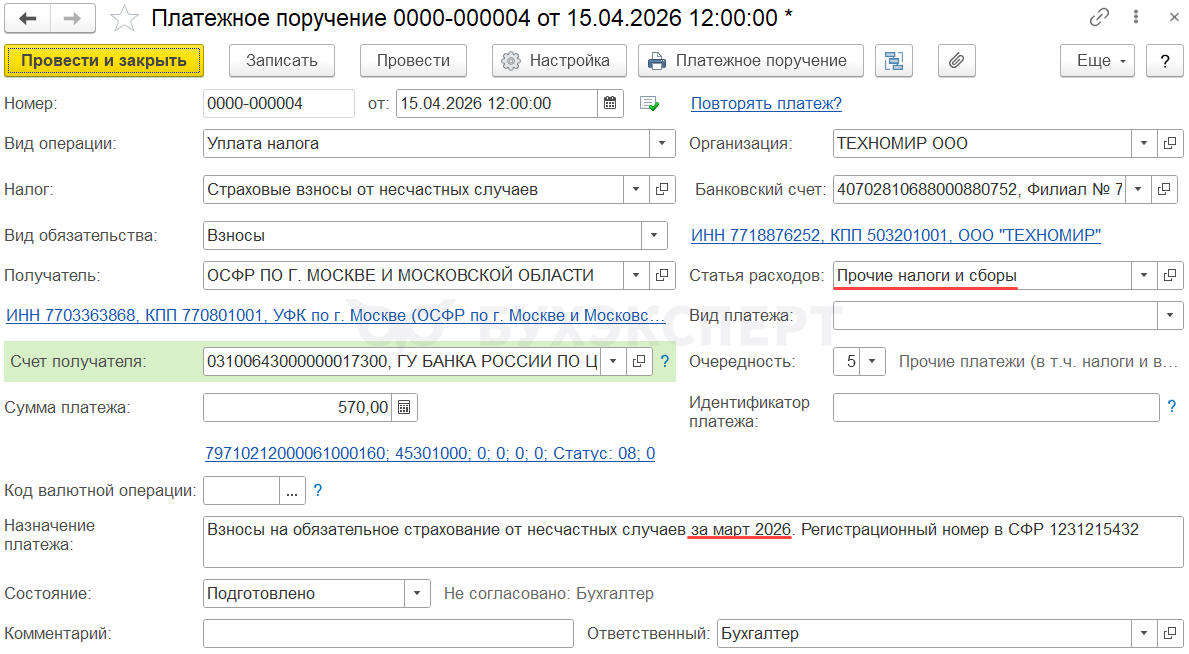Screen dimensions: 1189x654
Task: Copy link to document chain icon
Action: [x=1099, y=17]
